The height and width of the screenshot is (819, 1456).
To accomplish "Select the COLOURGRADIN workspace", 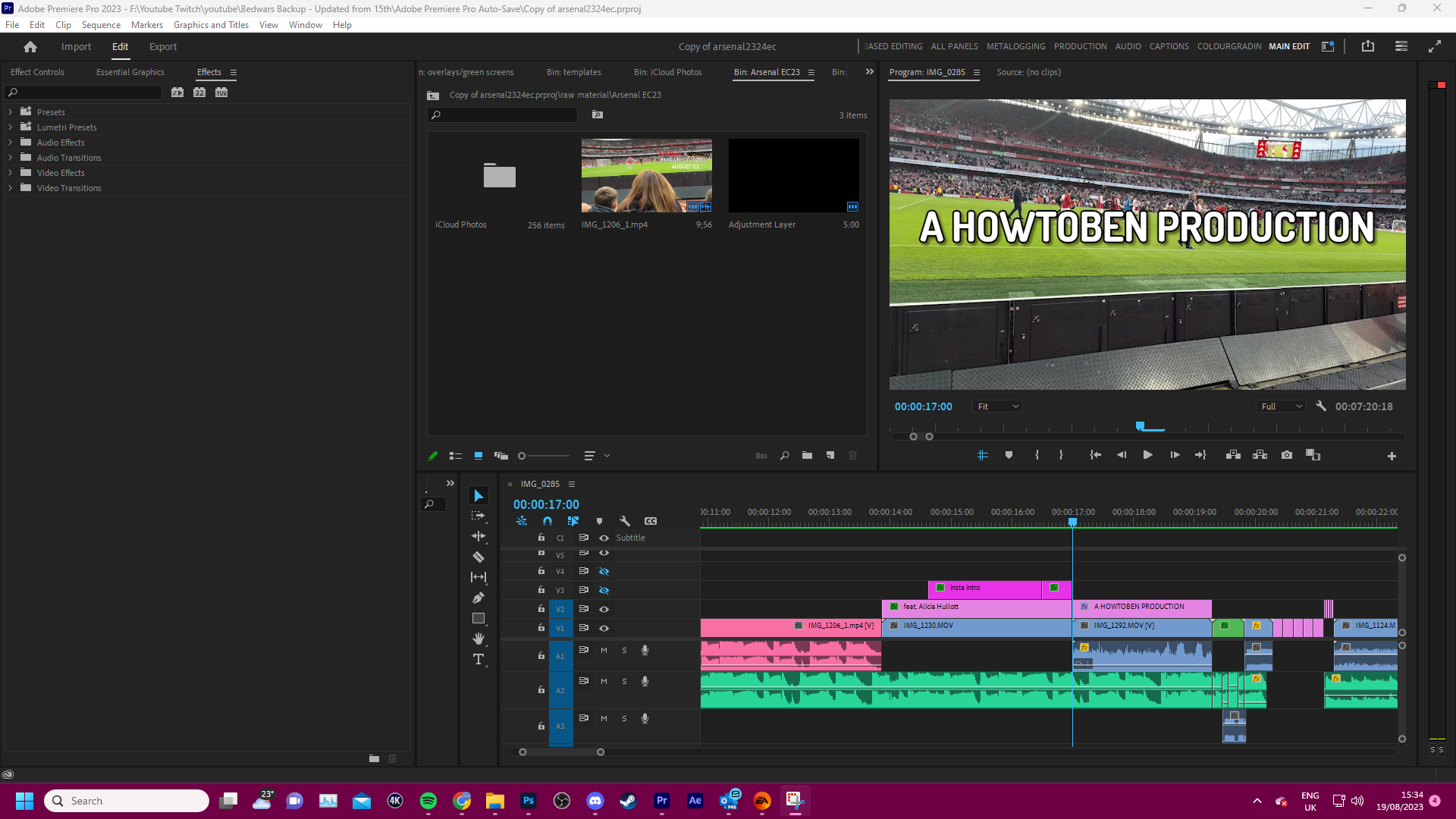I will coord(1229,46).
